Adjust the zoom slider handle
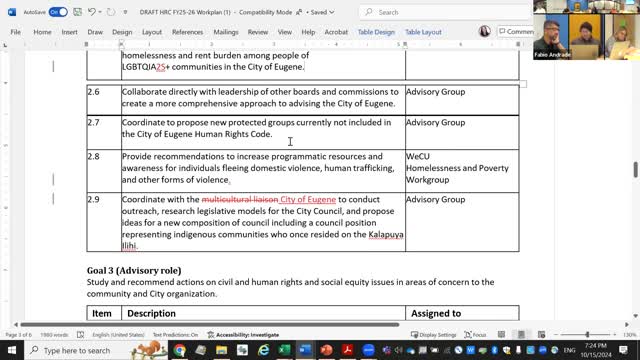The width and height of the screenshot is (640, 360). pos(587,335)
